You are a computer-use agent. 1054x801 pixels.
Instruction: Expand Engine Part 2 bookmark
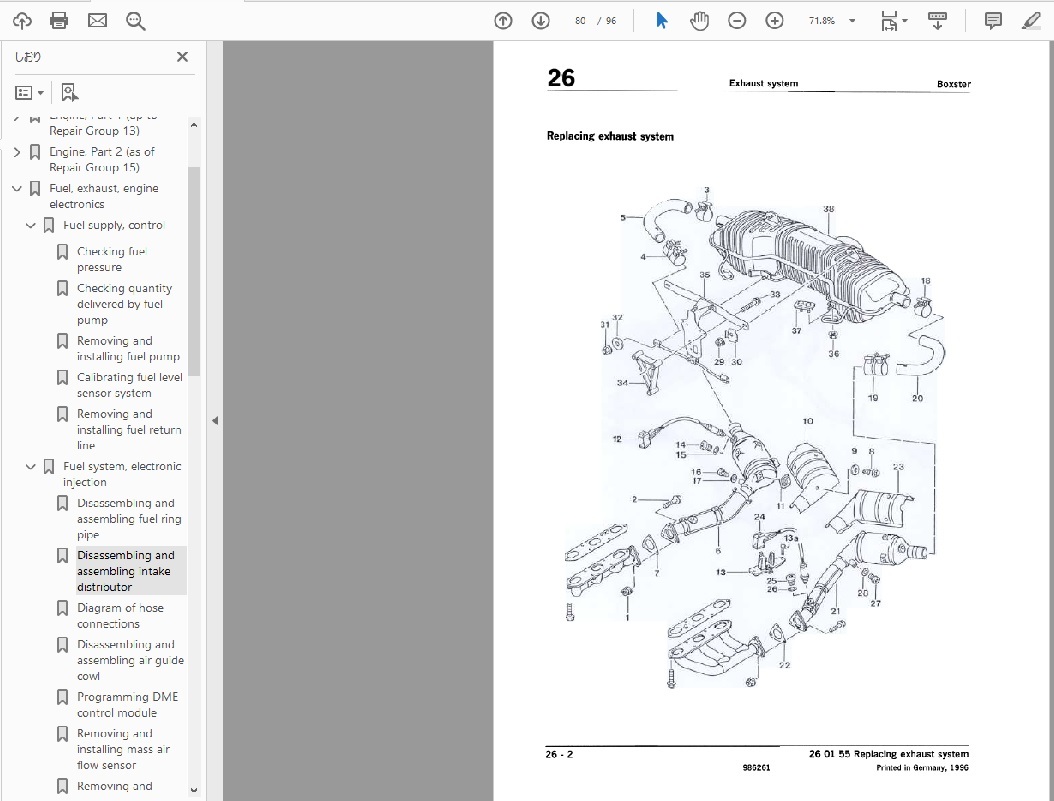click(17, 152)
